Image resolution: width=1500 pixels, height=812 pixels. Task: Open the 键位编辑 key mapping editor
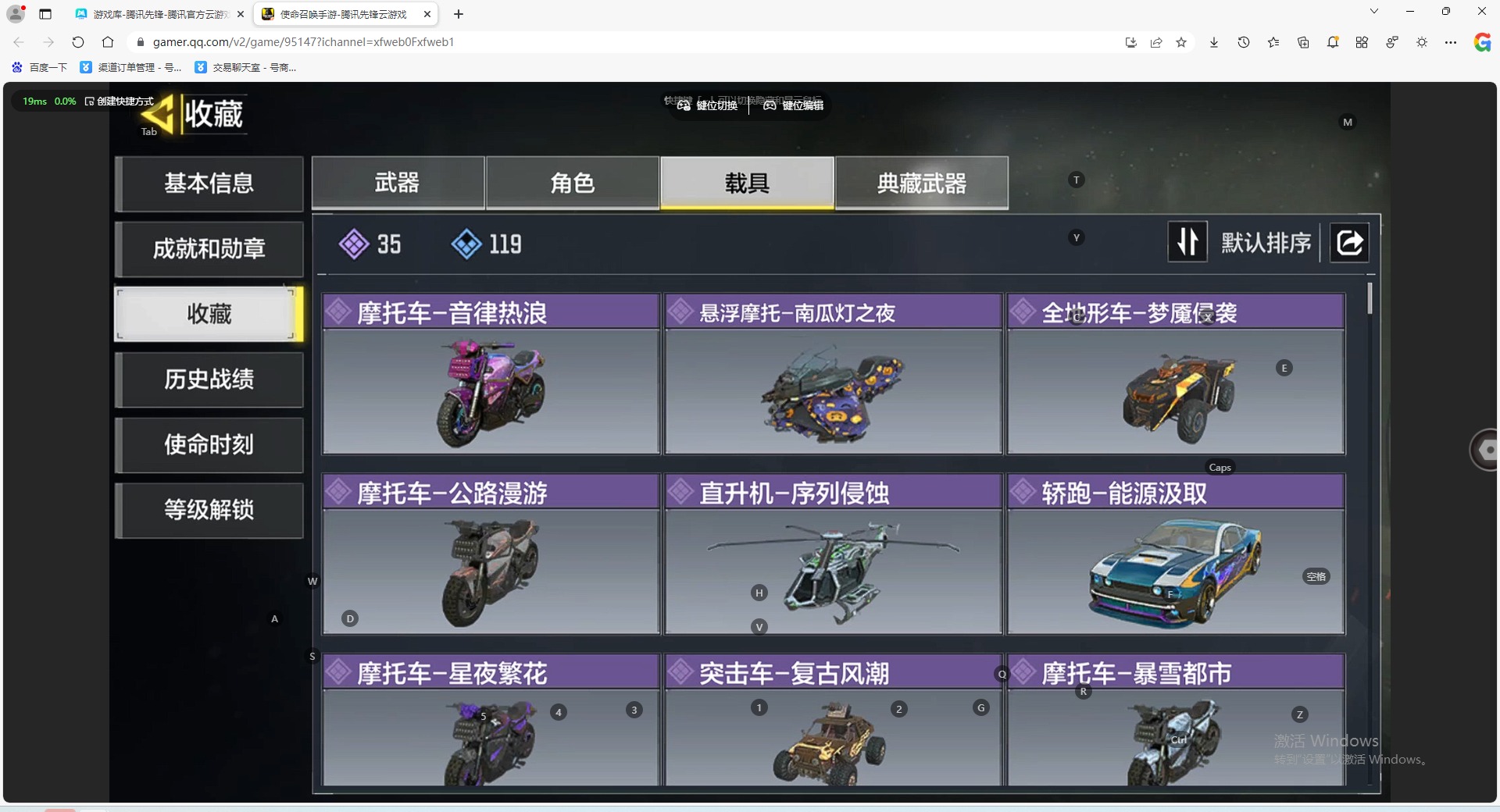[x=793, y=105]
